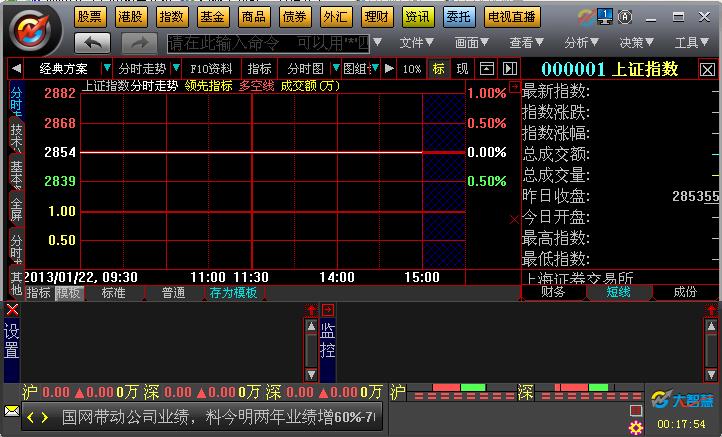Open the 分时图 dropdown arrow
The height and width of the screenshot is (437, 722).
336,68
